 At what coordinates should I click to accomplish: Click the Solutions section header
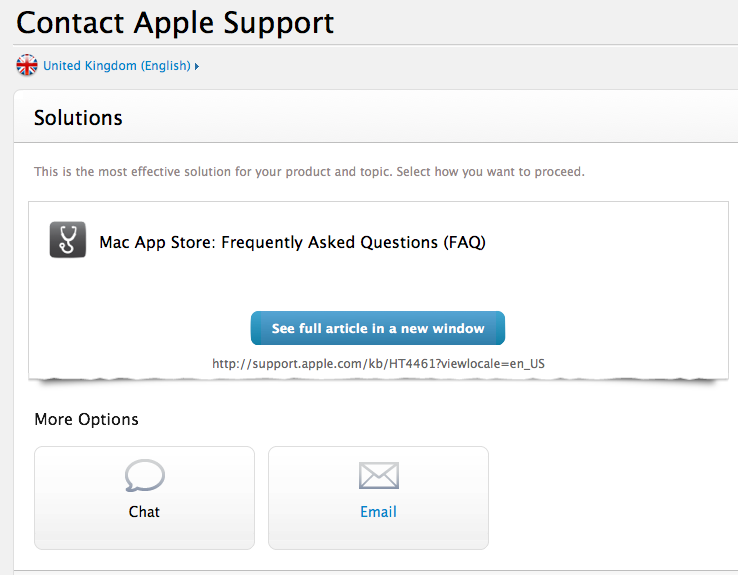point(376,117)
